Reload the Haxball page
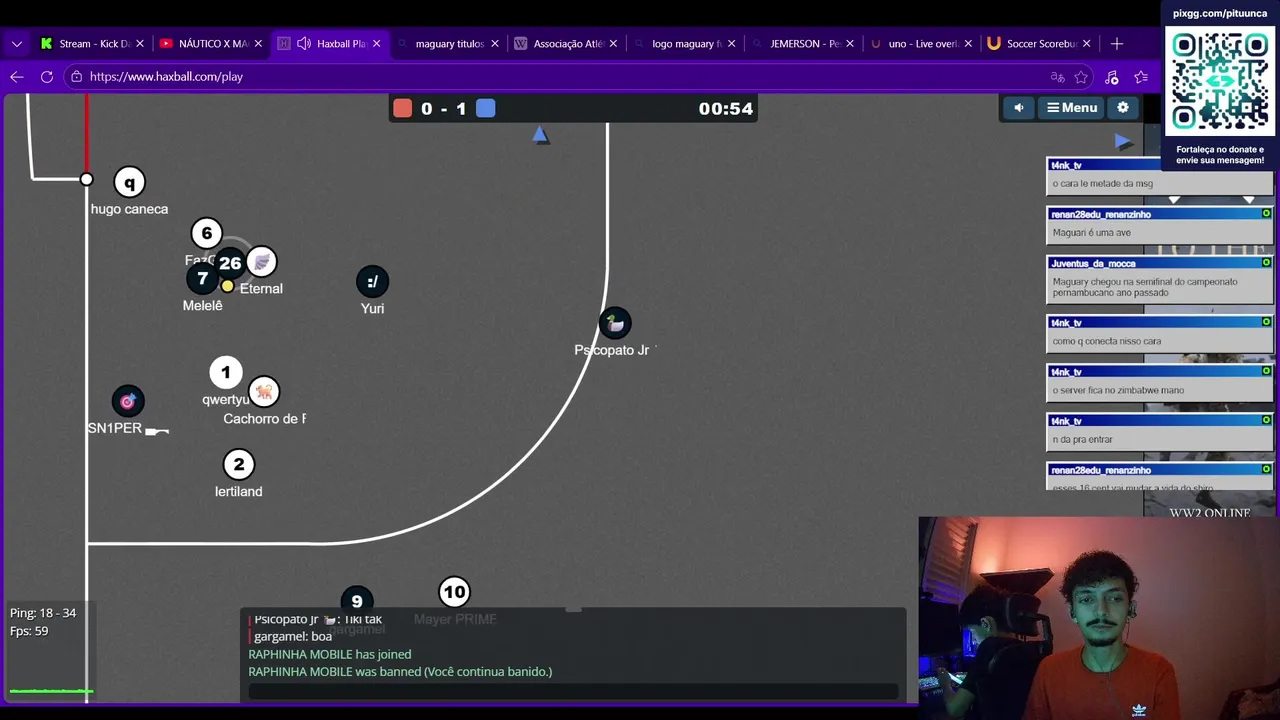Screen dimensions: 1280x720 click(47, 77)
